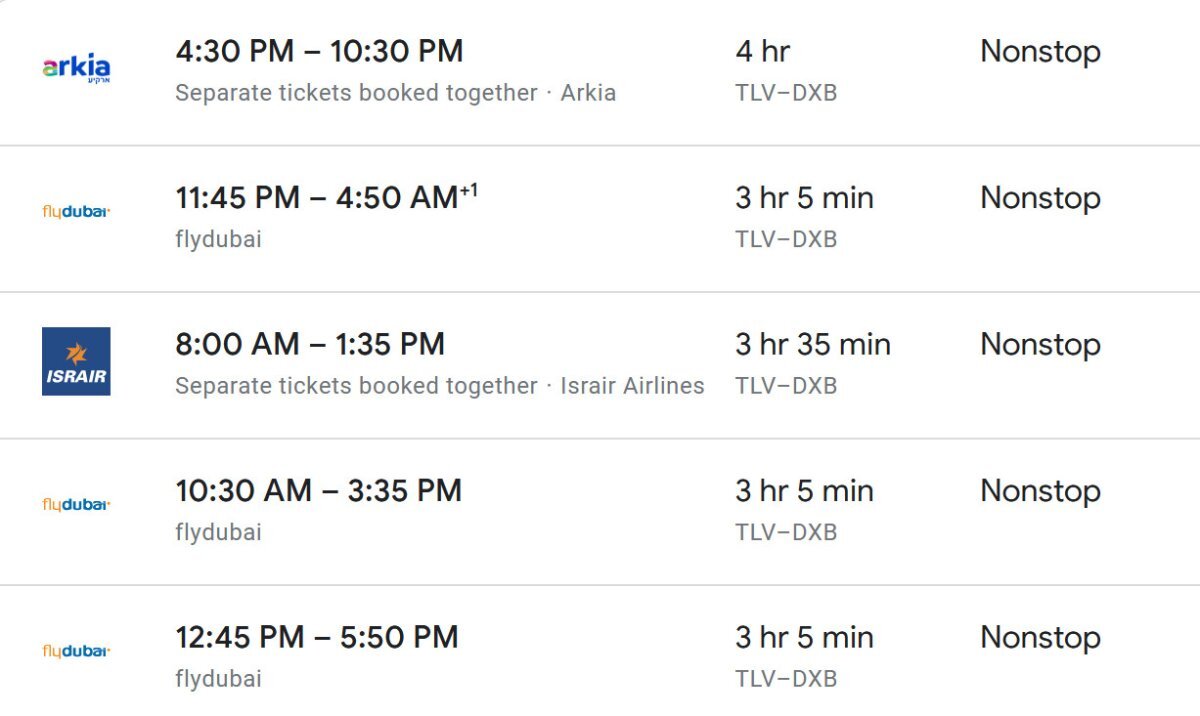Image resolution: width=1200 pixels, height=716 pixels.
Task: Click Nonstop label on 12:45 PM flight
Action: [1040, 637]
